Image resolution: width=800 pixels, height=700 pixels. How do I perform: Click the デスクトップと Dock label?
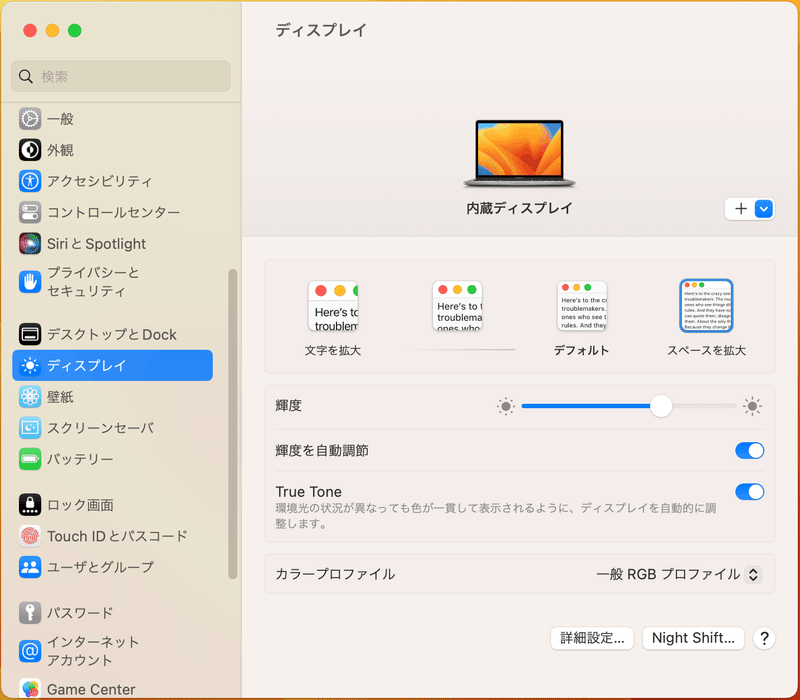112,334
